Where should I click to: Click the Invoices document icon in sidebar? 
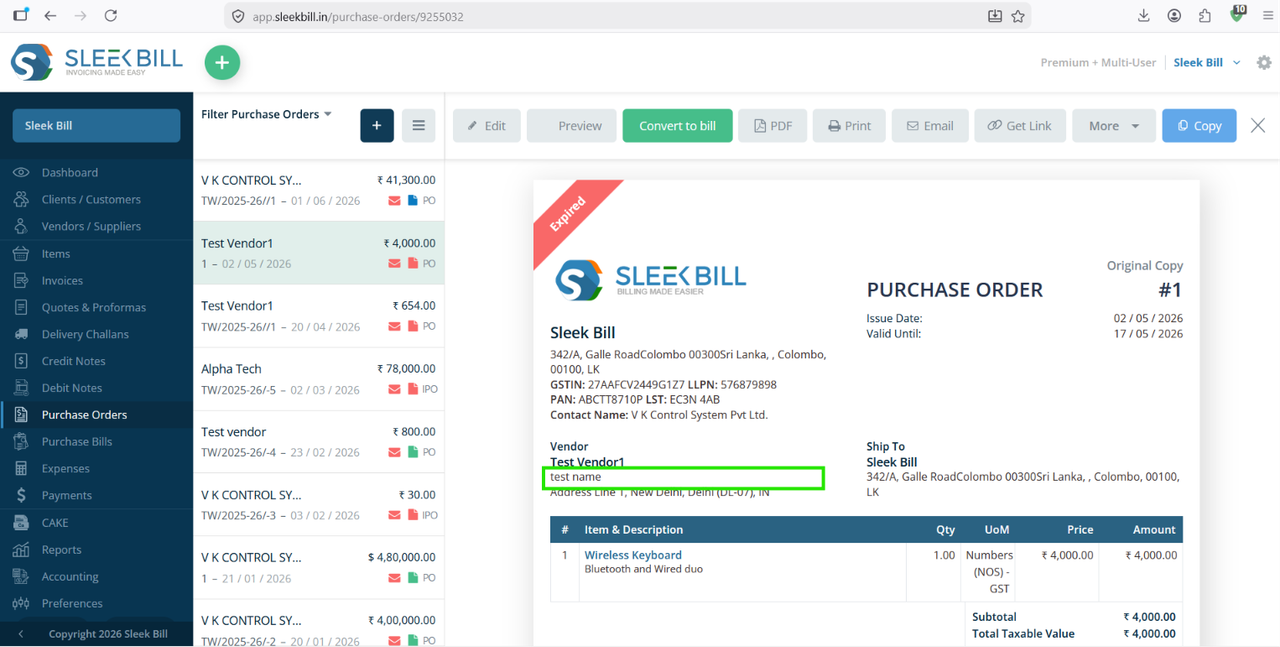(x=21, y=280)
